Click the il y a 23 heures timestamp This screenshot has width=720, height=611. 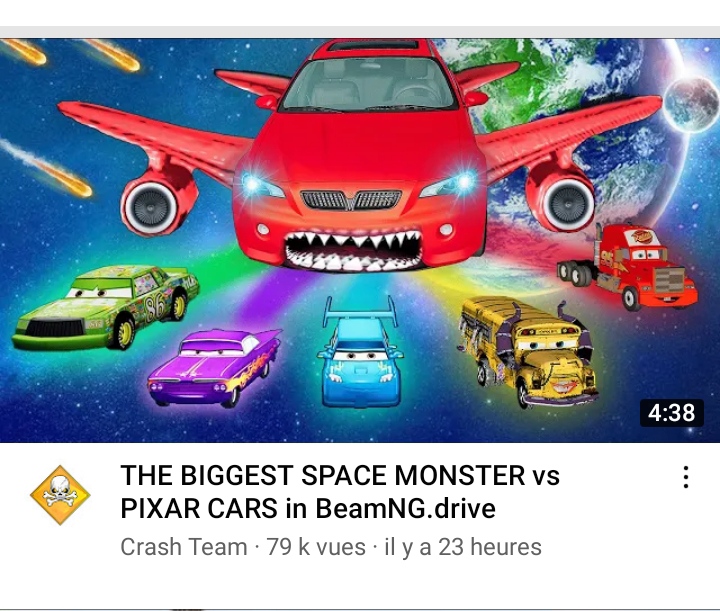[463, 547]
